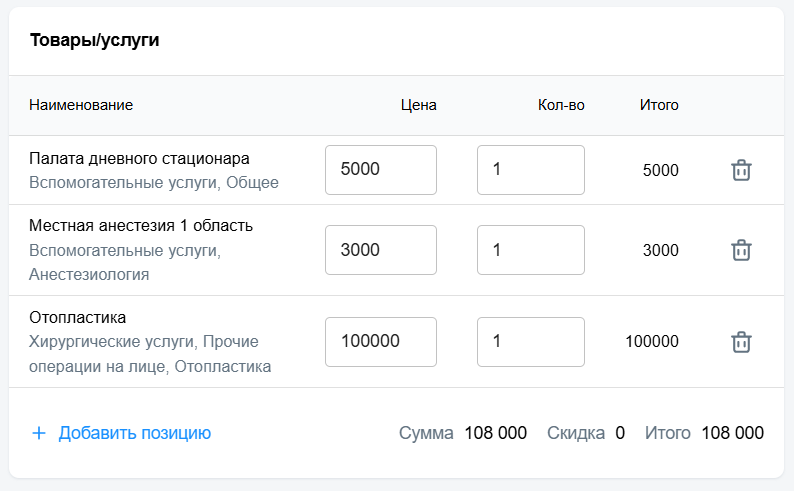Screen dimensions: 794x491
Task: Click the Наименование column header
Action: click(81, 105)
